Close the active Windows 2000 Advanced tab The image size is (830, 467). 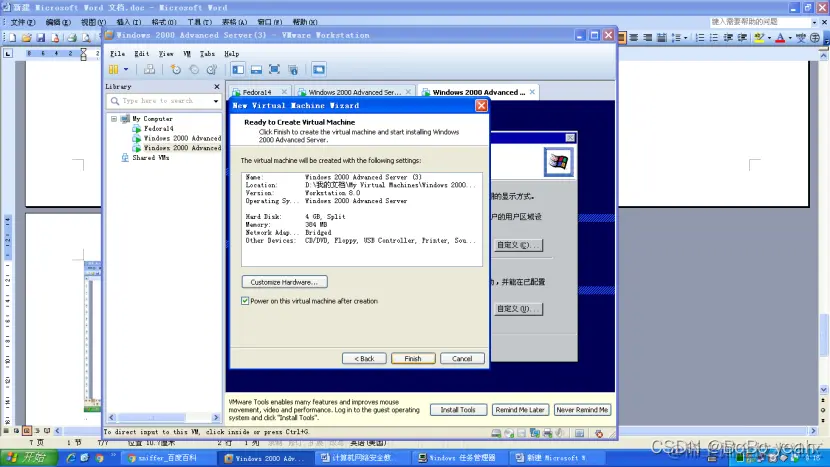click(x=532, y=92)
